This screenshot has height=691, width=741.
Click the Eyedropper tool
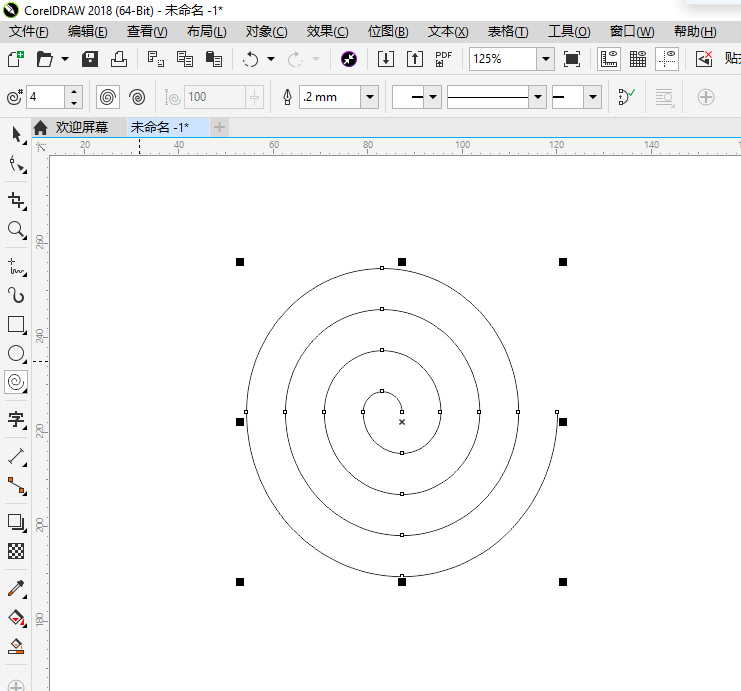(16, 588)
